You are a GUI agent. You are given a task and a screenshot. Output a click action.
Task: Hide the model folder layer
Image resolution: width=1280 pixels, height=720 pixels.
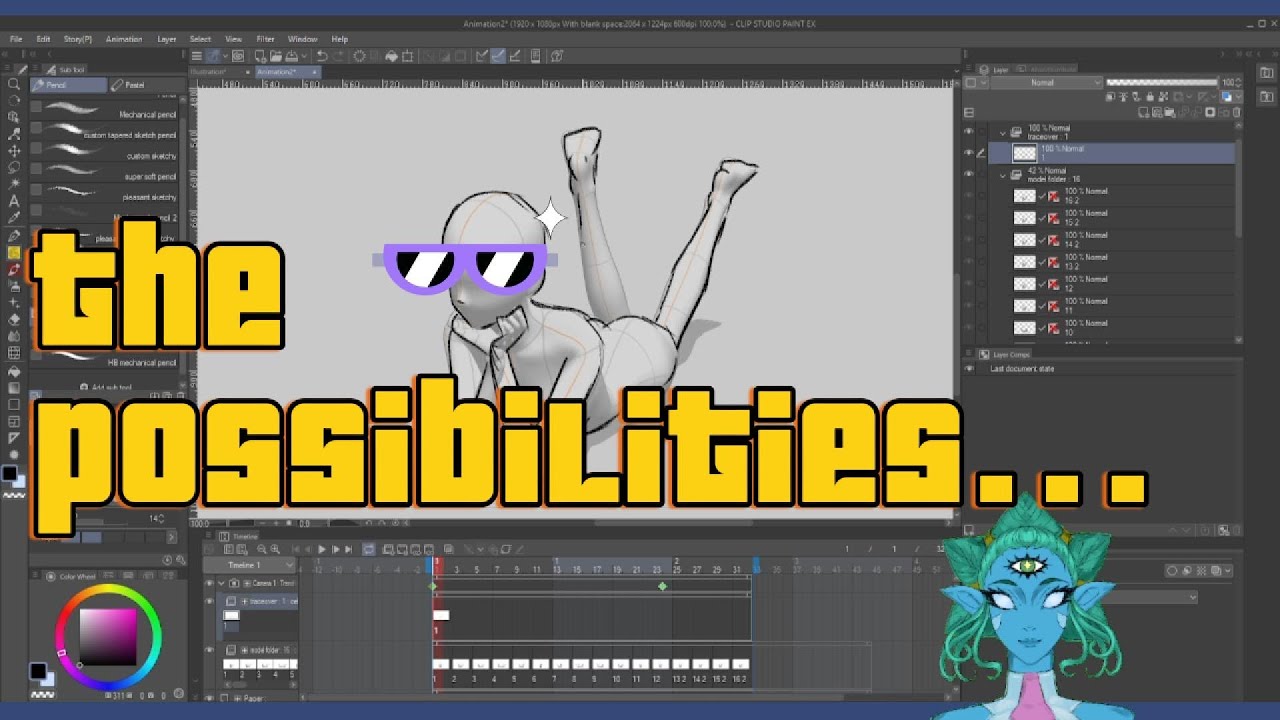[x=968, y=175]
